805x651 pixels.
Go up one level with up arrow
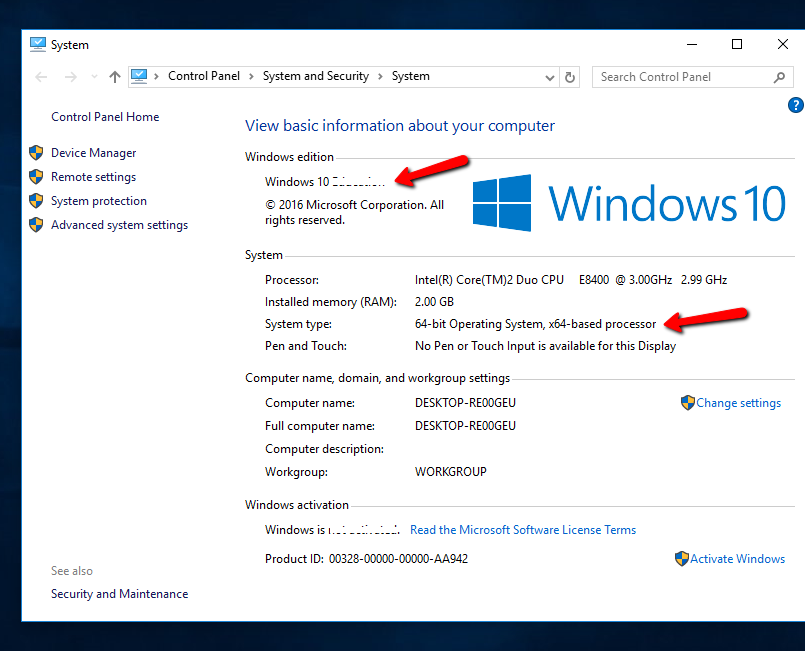pos(114,77)
